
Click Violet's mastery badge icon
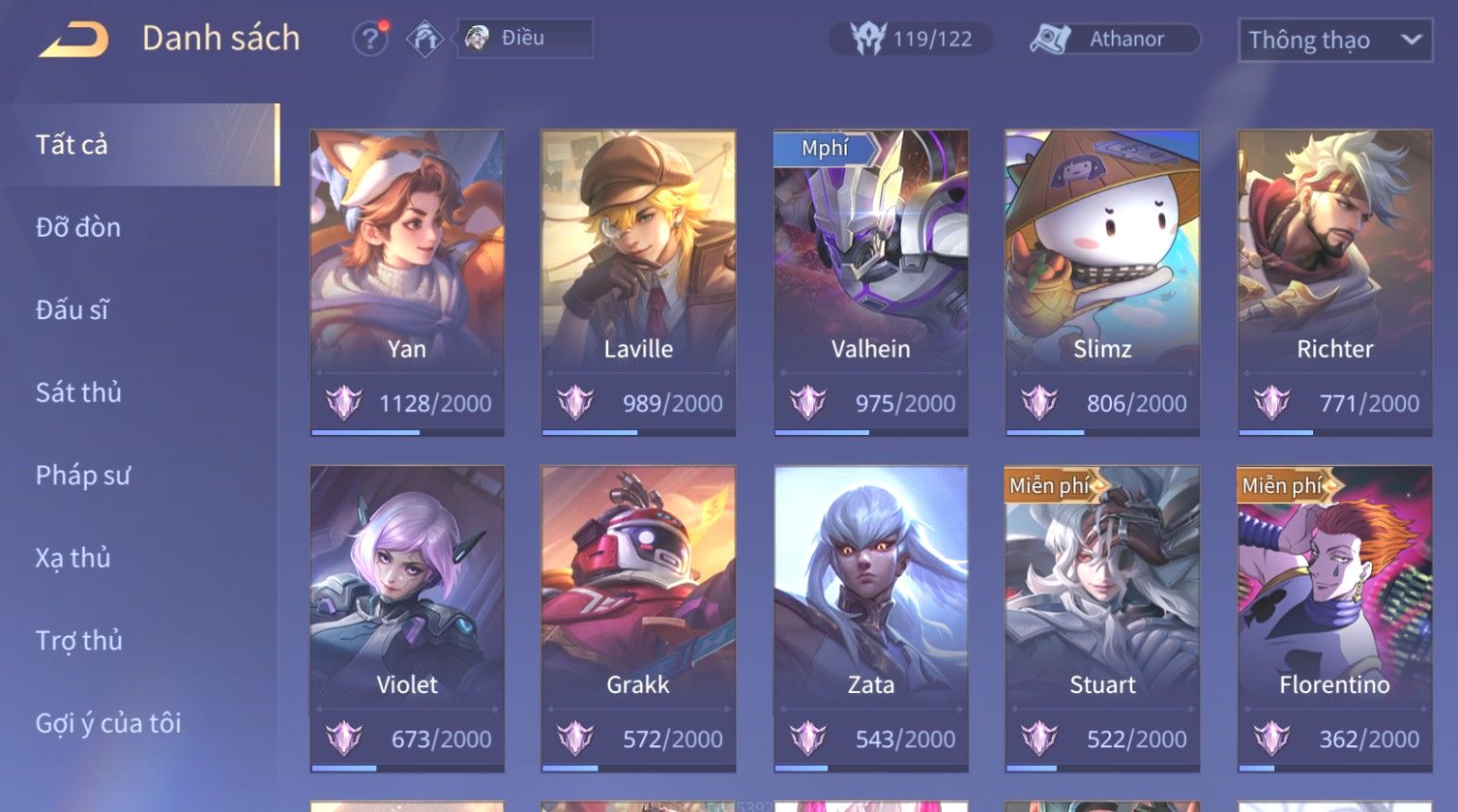tap(343, 738)
